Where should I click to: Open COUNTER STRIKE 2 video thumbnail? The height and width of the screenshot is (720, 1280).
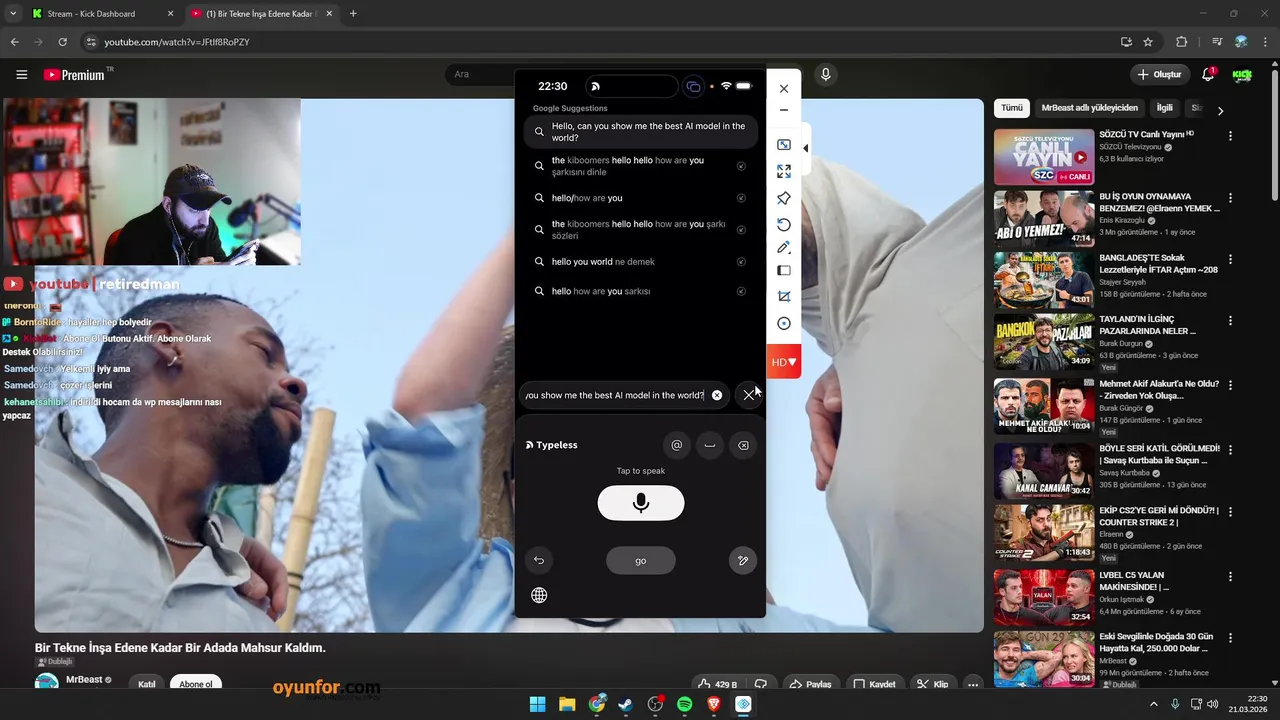tap(1043, 532)
